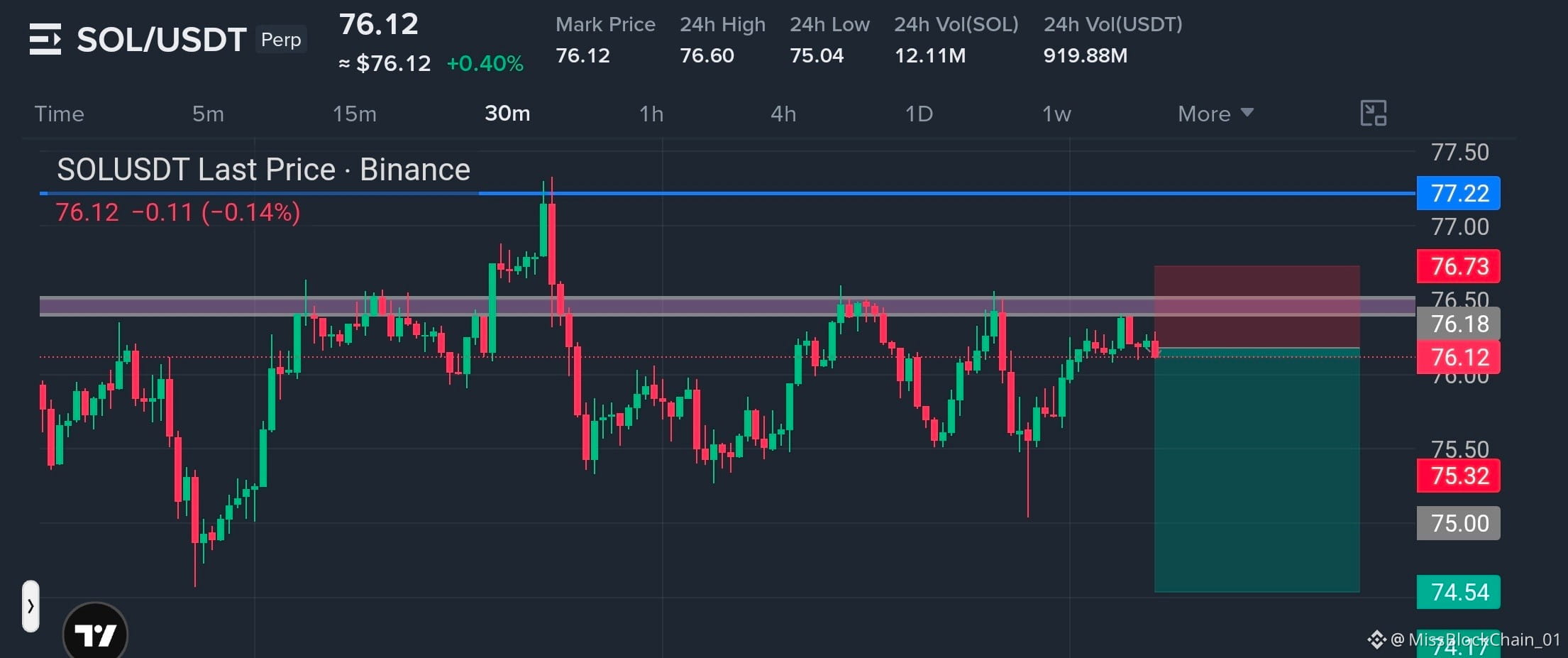Click the chart layout expand icon
The height and width of the screenshot is (658, 1568).
pos(1374,114)
